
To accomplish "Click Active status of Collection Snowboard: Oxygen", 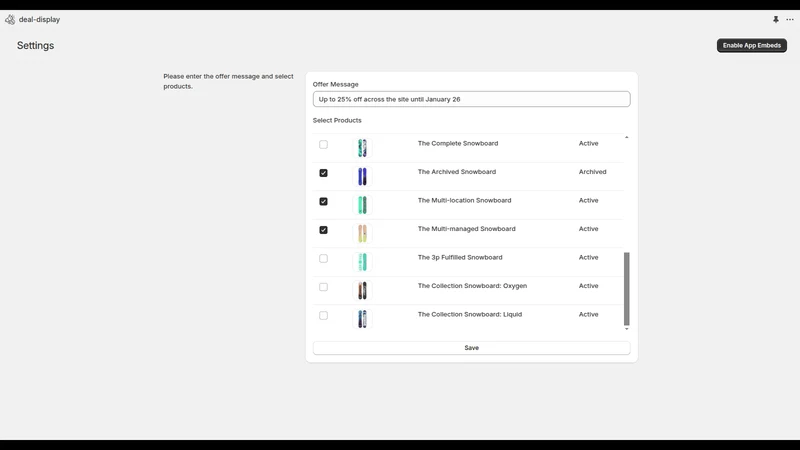I will coord(588,286).
